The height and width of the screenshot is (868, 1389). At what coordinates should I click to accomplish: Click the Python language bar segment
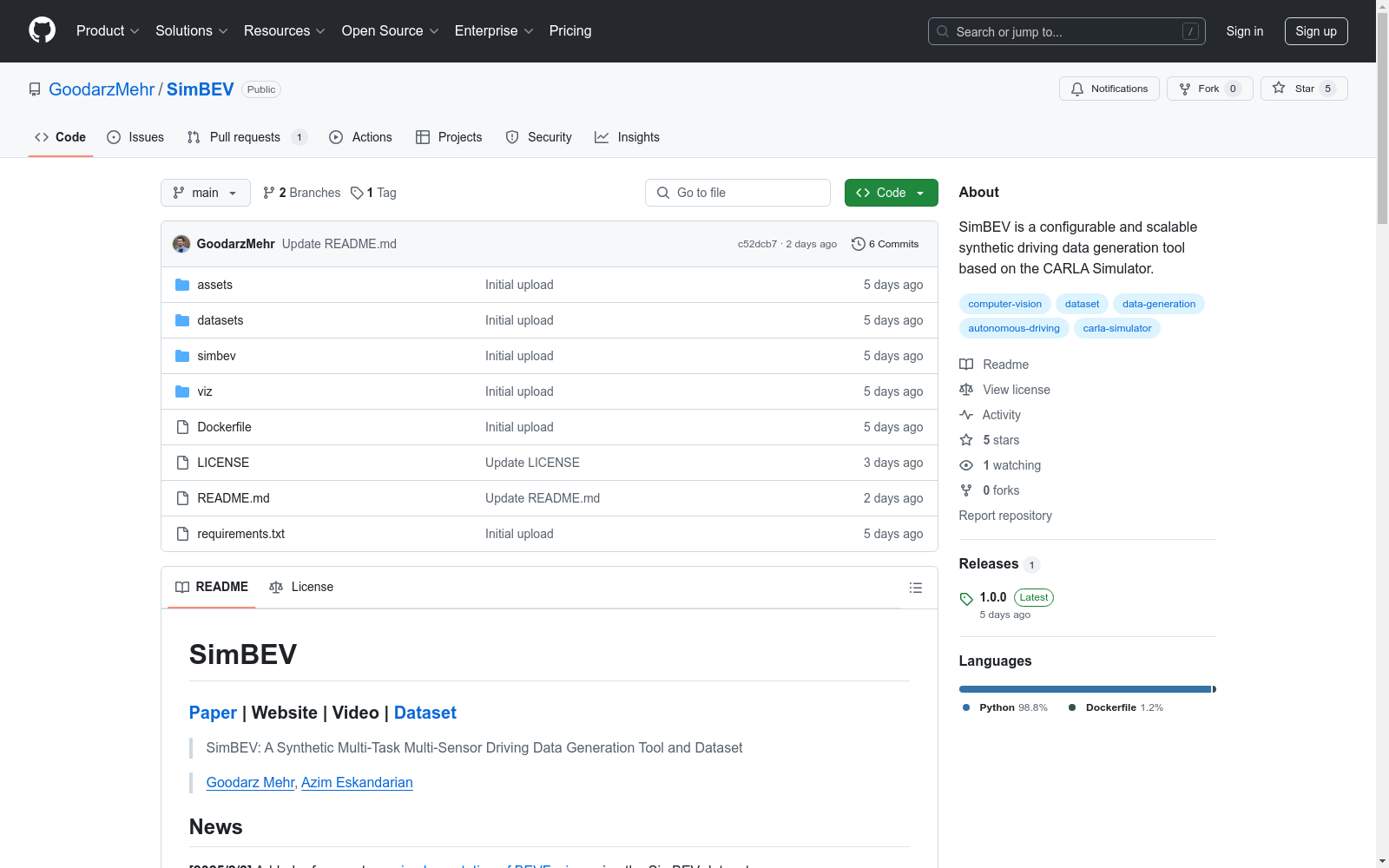1085,689
